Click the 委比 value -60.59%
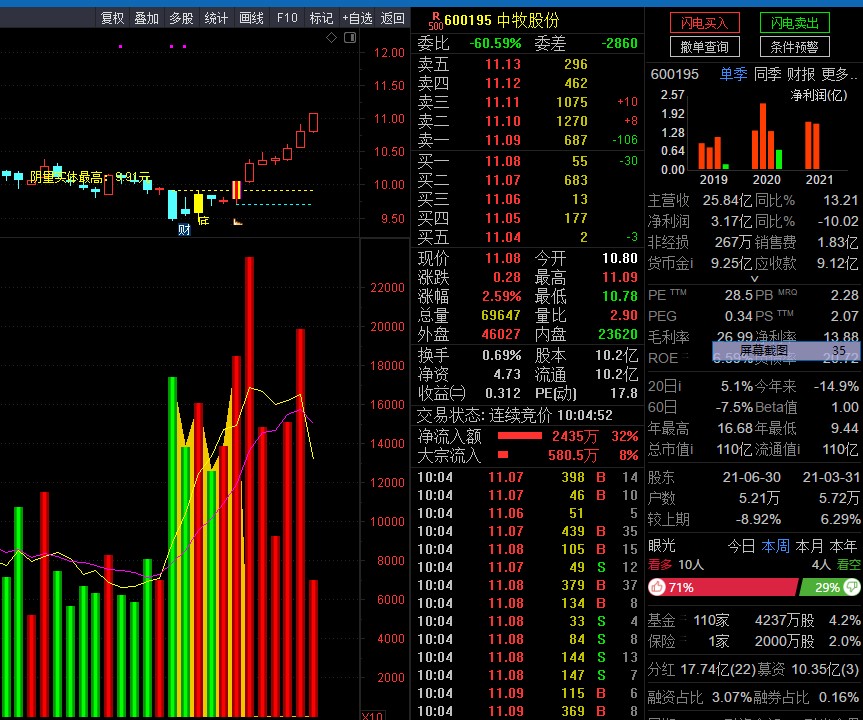 [495, 43]
